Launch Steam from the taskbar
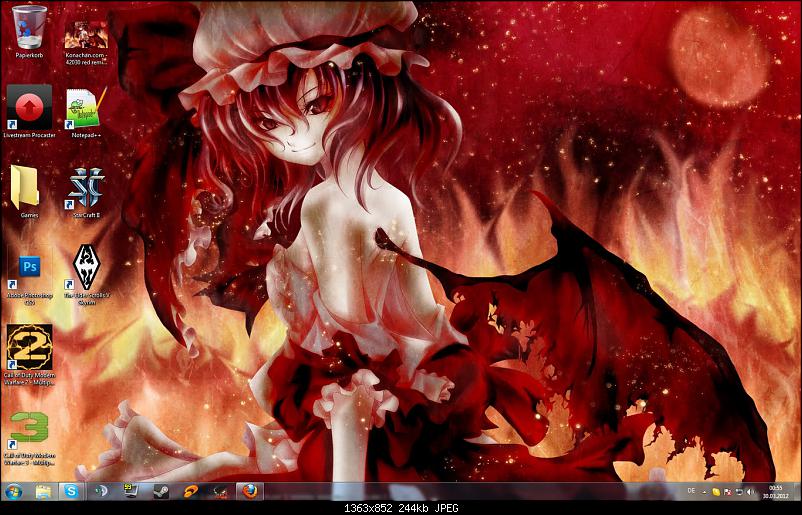 (x=161, y=492)
